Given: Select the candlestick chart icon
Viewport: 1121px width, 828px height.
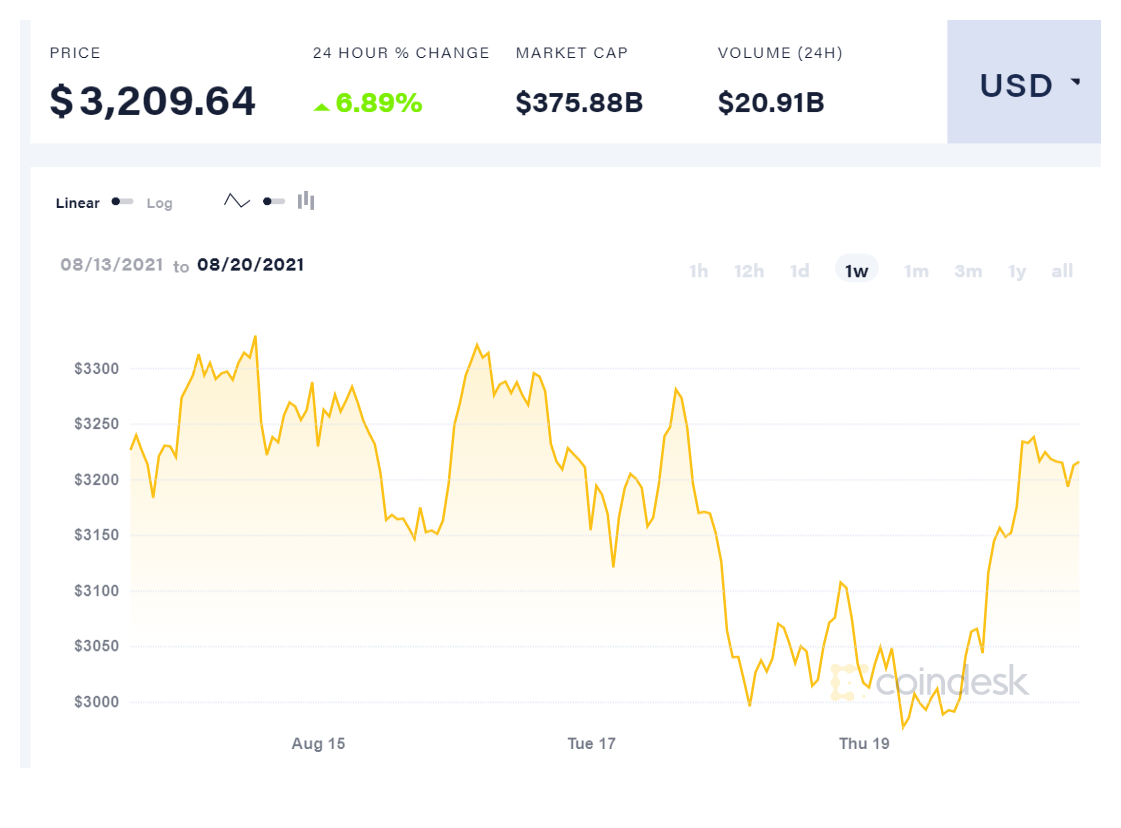Looking at the screenshot, I should point(306,201).
